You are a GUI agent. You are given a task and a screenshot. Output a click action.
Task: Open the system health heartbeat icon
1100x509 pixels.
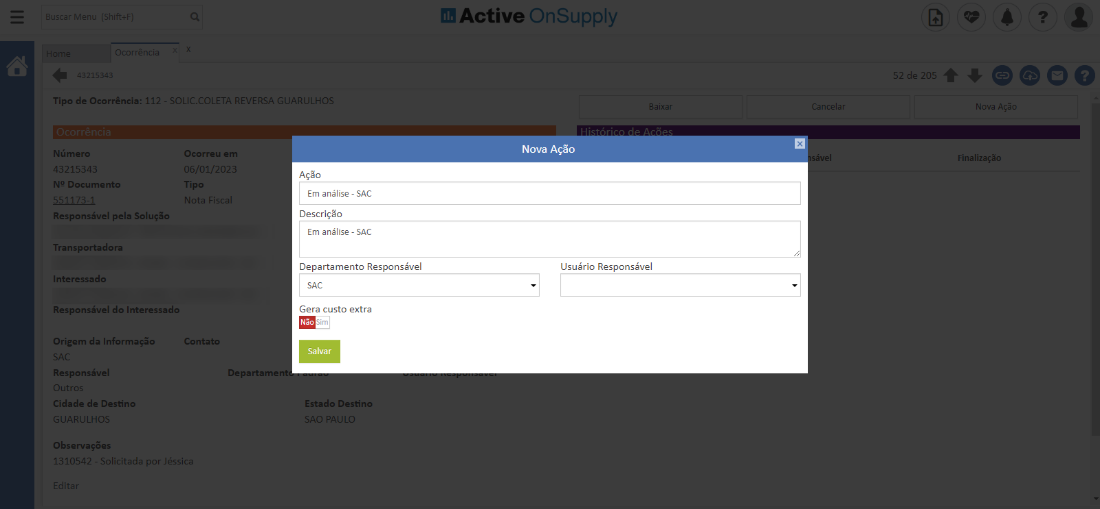971,17
